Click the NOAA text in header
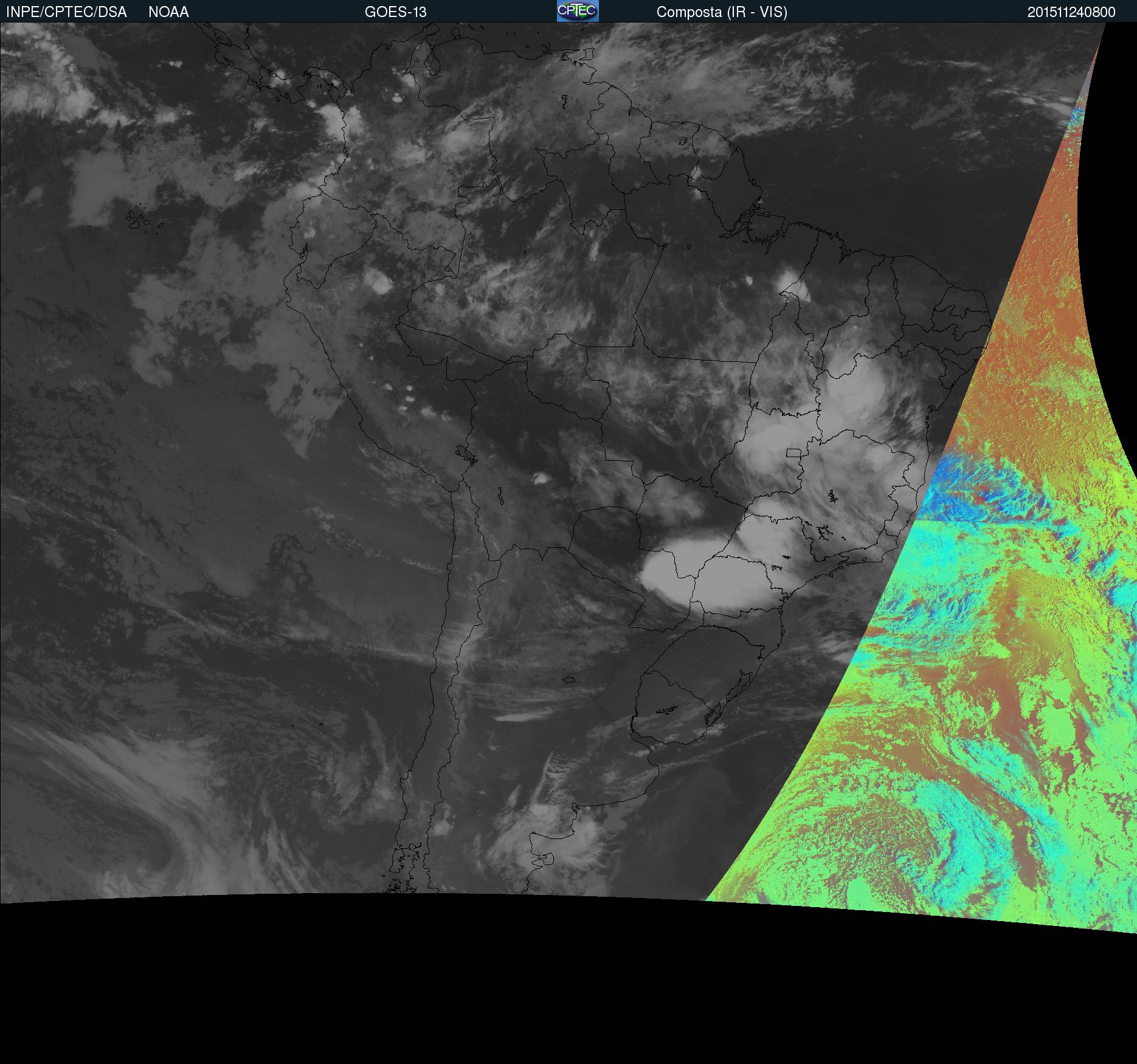 168,12
